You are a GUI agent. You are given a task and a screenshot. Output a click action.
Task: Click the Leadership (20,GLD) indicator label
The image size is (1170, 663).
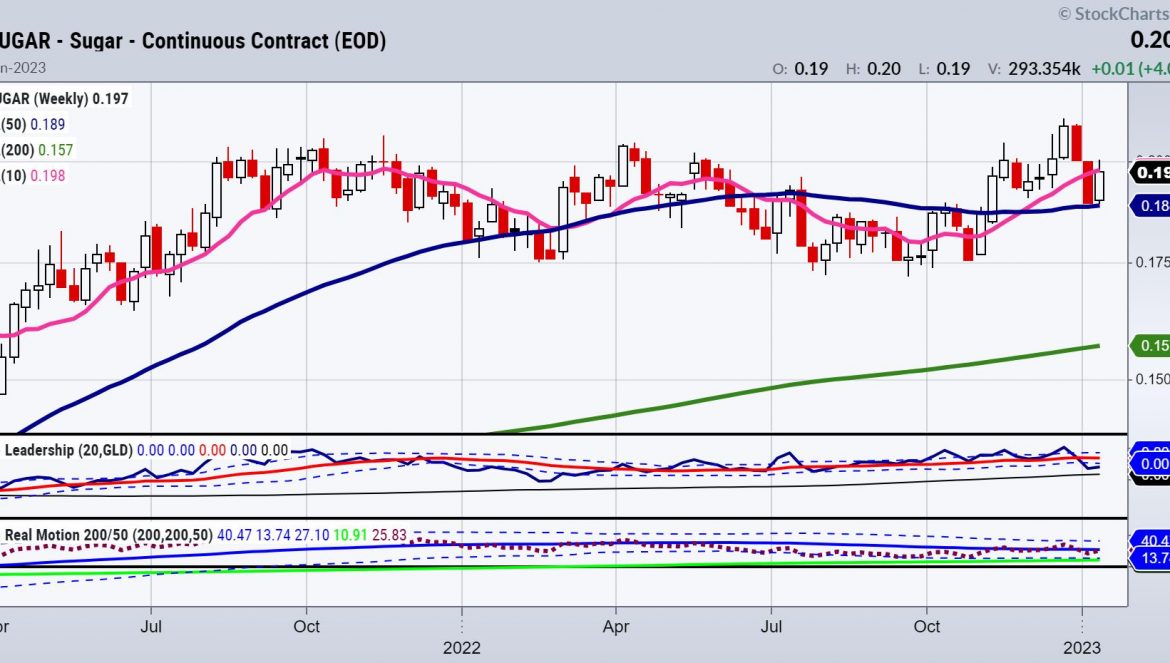(69, 450)
